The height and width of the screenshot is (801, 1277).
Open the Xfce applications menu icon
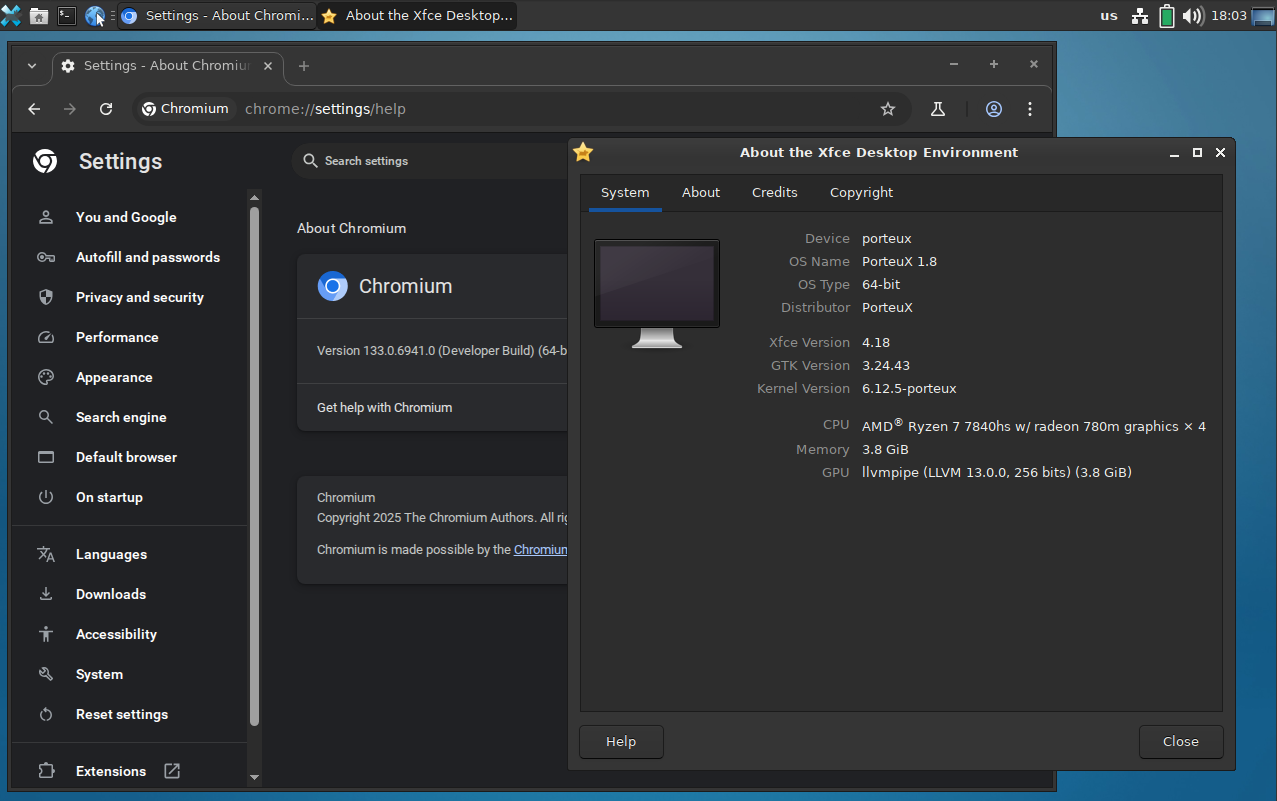11,15
